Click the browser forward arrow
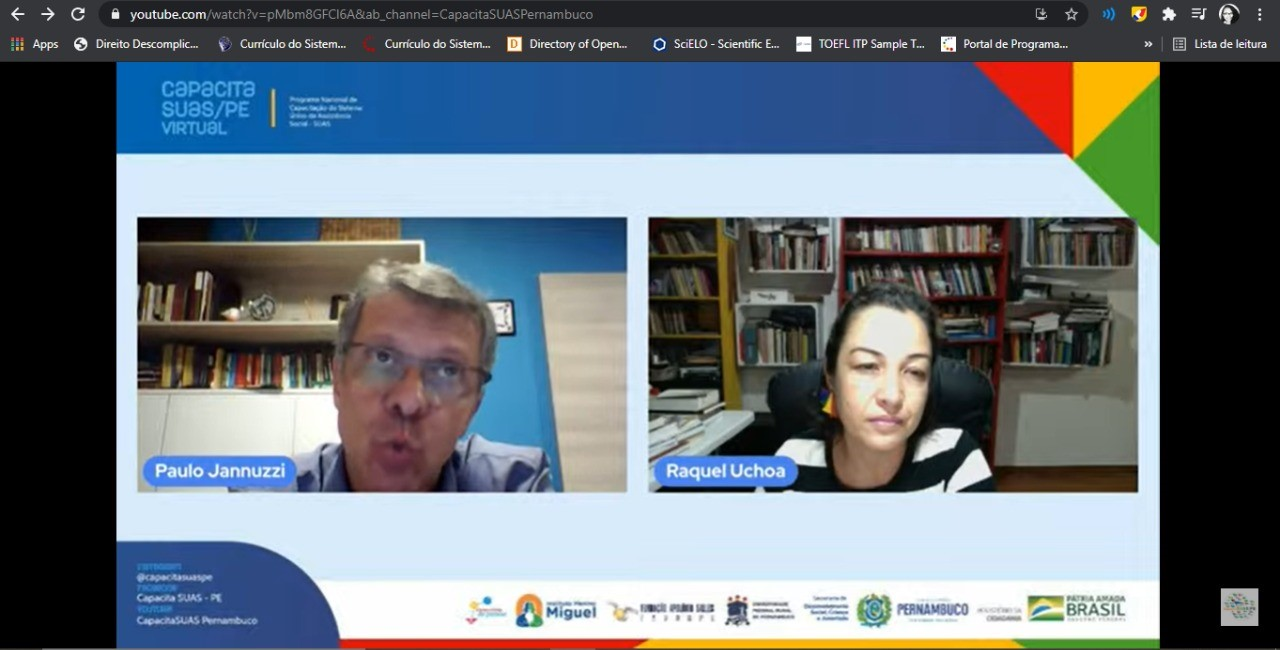The width and height of the screenshot is (1280, 650). point(48,14)
